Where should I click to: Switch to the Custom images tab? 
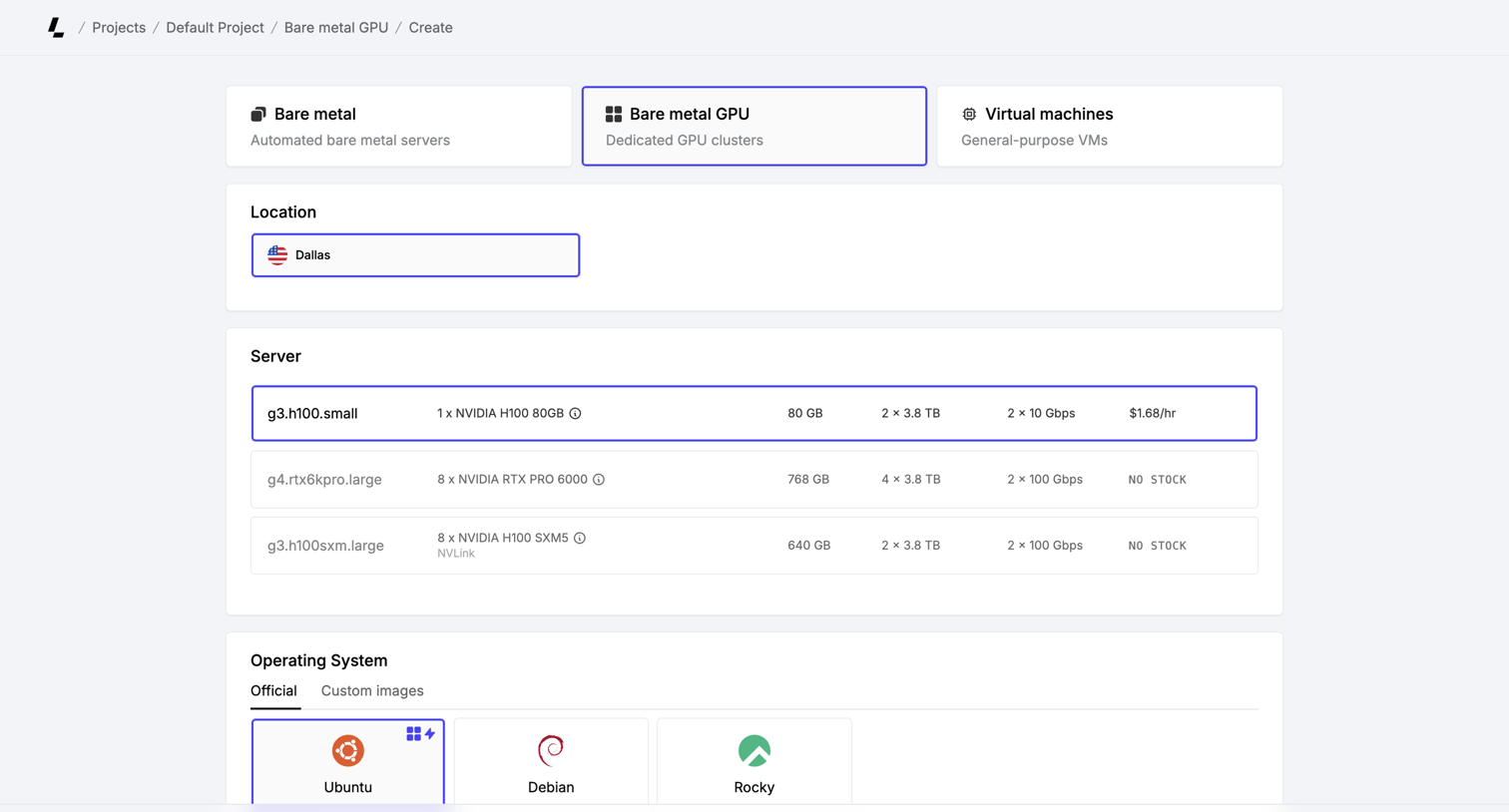[x=372, y=690]
